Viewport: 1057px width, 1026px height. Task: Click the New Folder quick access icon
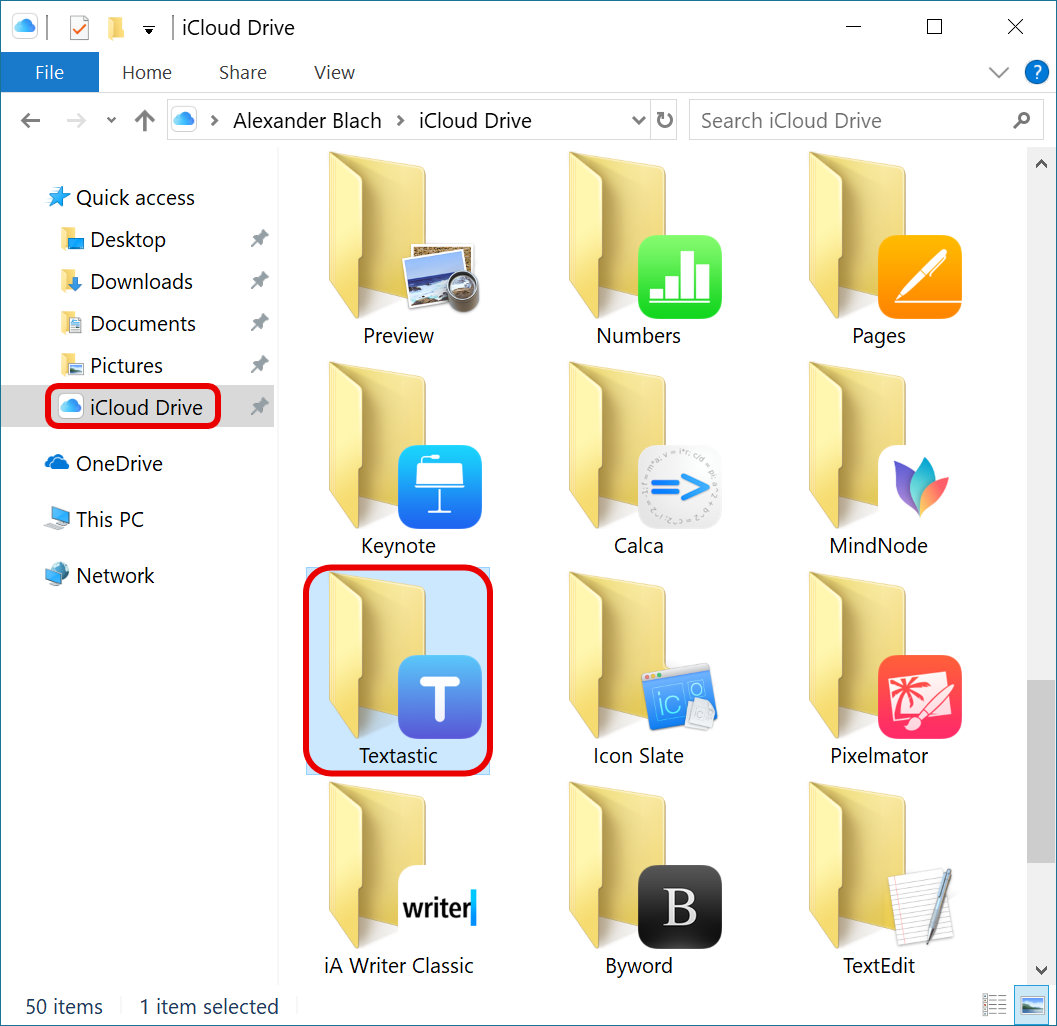tap(115, 28)
